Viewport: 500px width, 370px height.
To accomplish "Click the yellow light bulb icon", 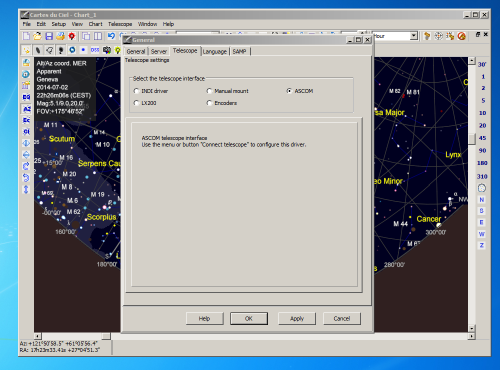I will [x=117, y=50].
